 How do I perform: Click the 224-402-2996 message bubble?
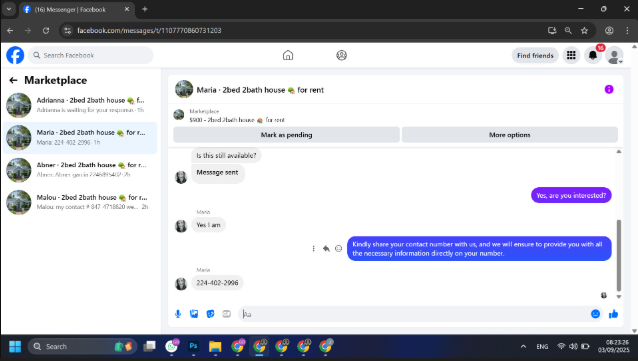217,283
